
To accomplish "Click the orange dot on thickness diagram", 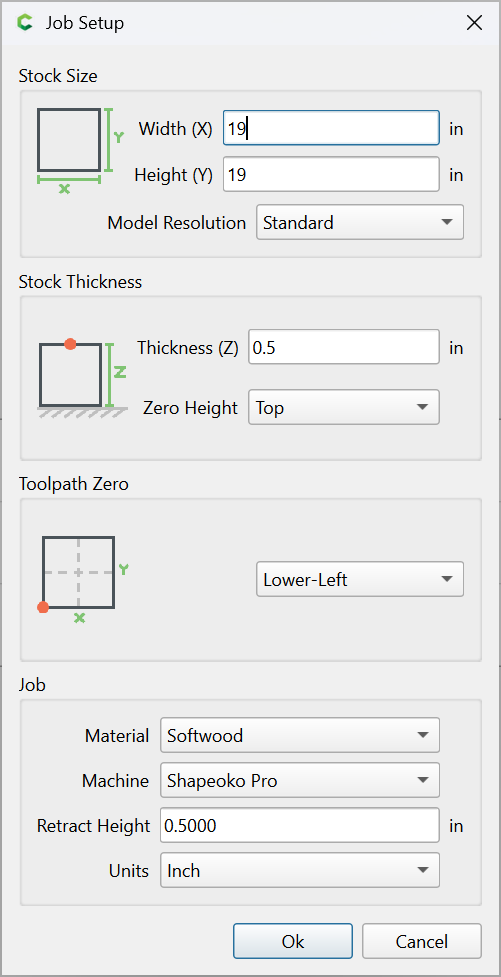I will (x=70, y=344).
